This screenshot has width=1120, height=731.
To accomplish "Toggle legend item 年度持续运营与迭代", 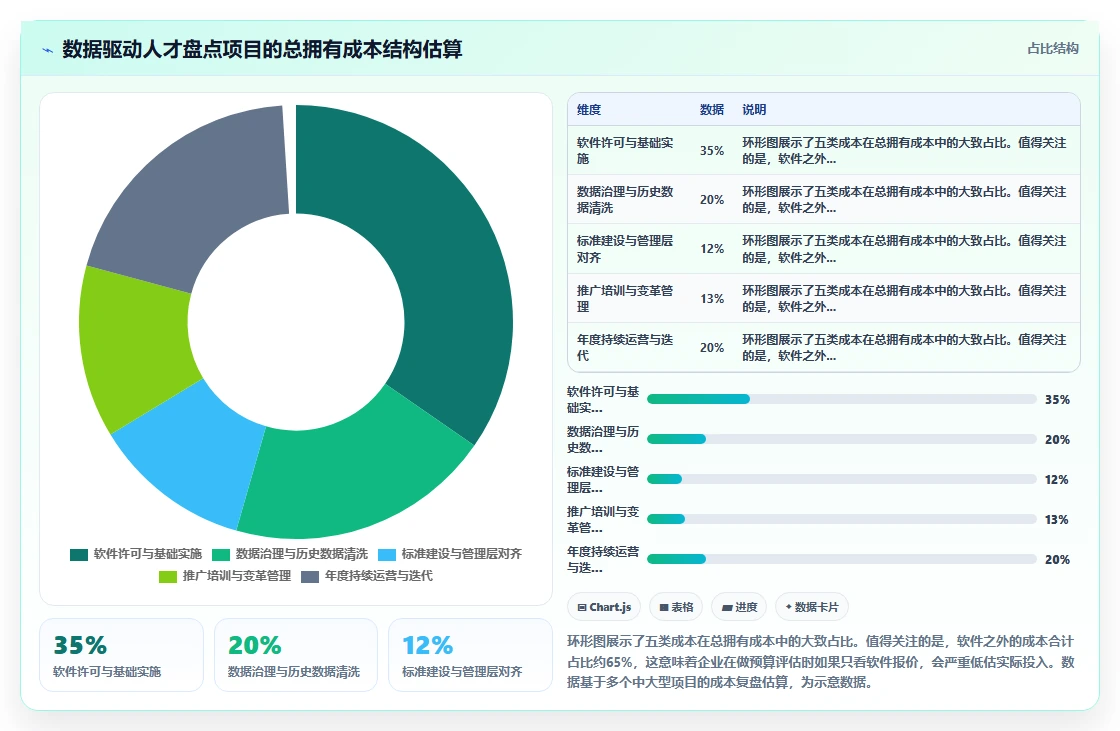I will pos(366,576).
